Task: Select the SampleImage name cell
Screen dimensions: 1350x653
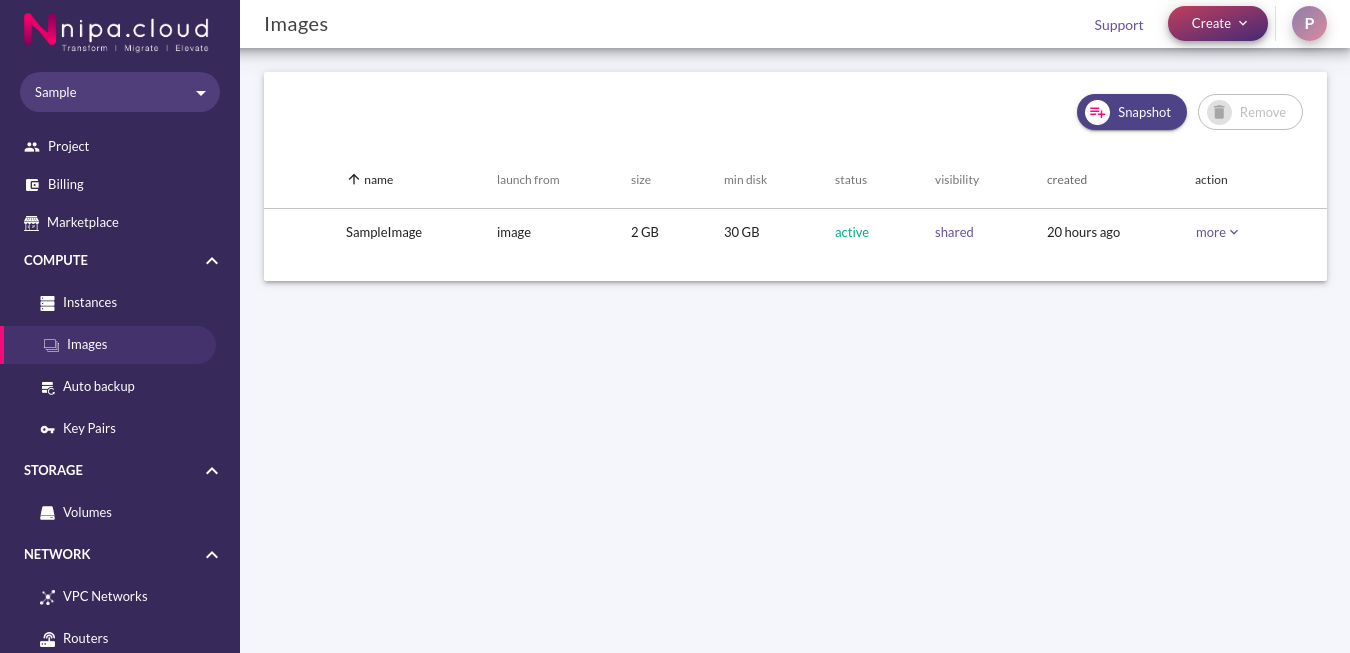Action: [x=384, y=232]
